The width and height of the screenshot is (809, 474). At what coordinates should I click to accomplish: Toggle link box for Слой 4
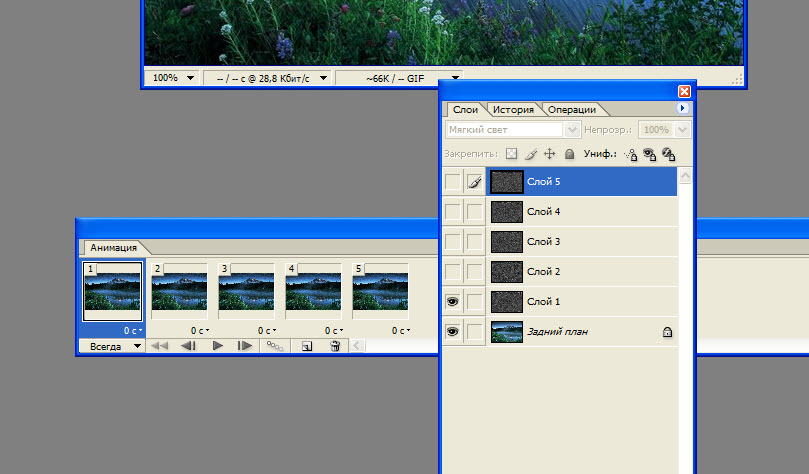tap(475, 211)
